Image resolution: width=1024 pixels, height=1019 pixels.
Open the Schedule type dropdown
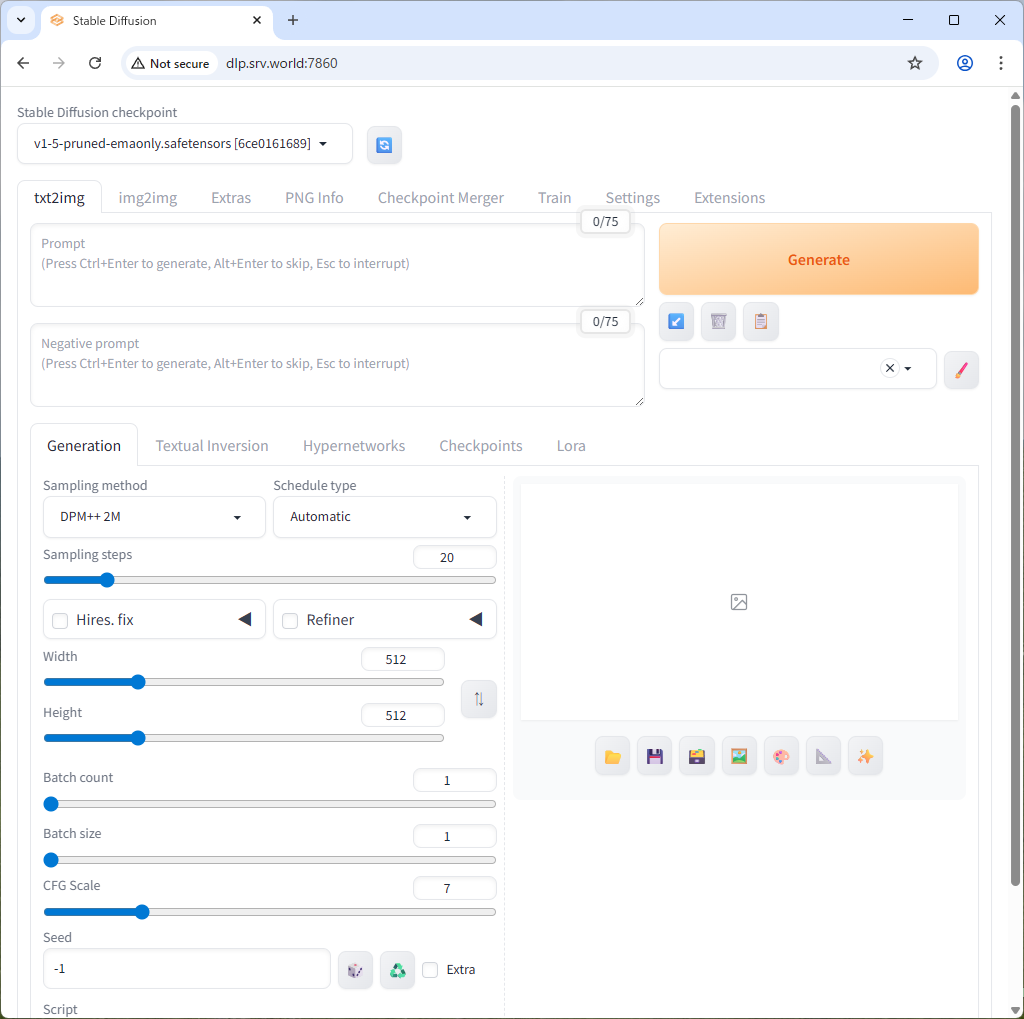(x=384, y=517)
